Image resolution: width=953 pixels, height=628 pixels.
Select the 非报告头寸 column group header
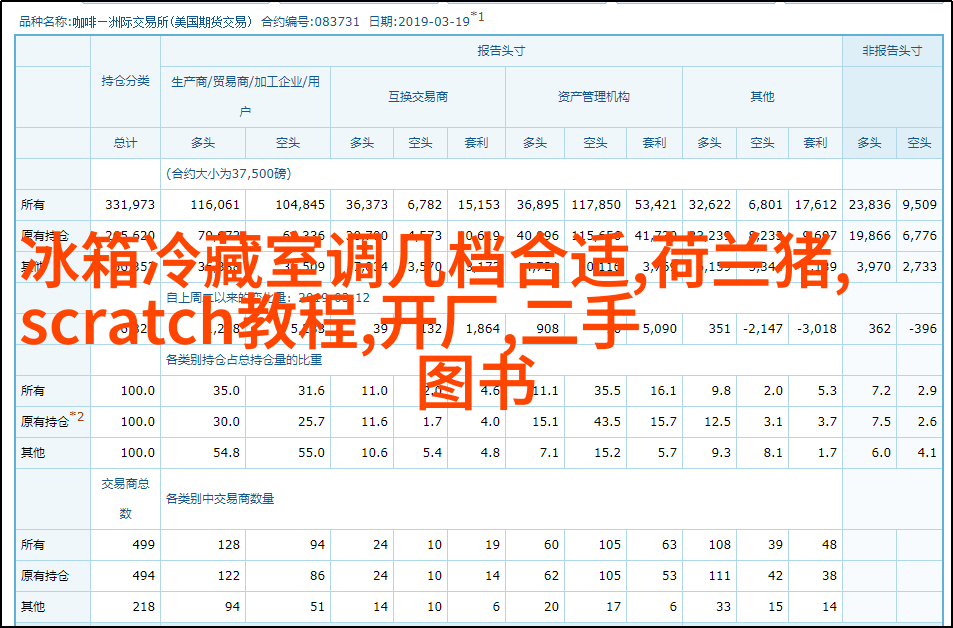(x=891, y=51)
